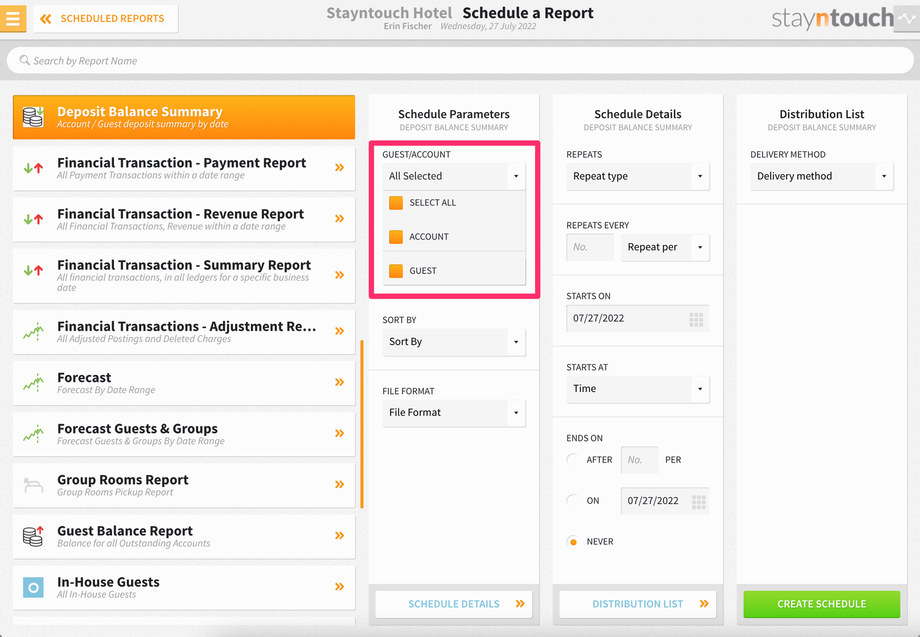Click the Repeats Every number field
Image resolution: width=920 pixels, height=637 pixels.
tap(590, 248)
